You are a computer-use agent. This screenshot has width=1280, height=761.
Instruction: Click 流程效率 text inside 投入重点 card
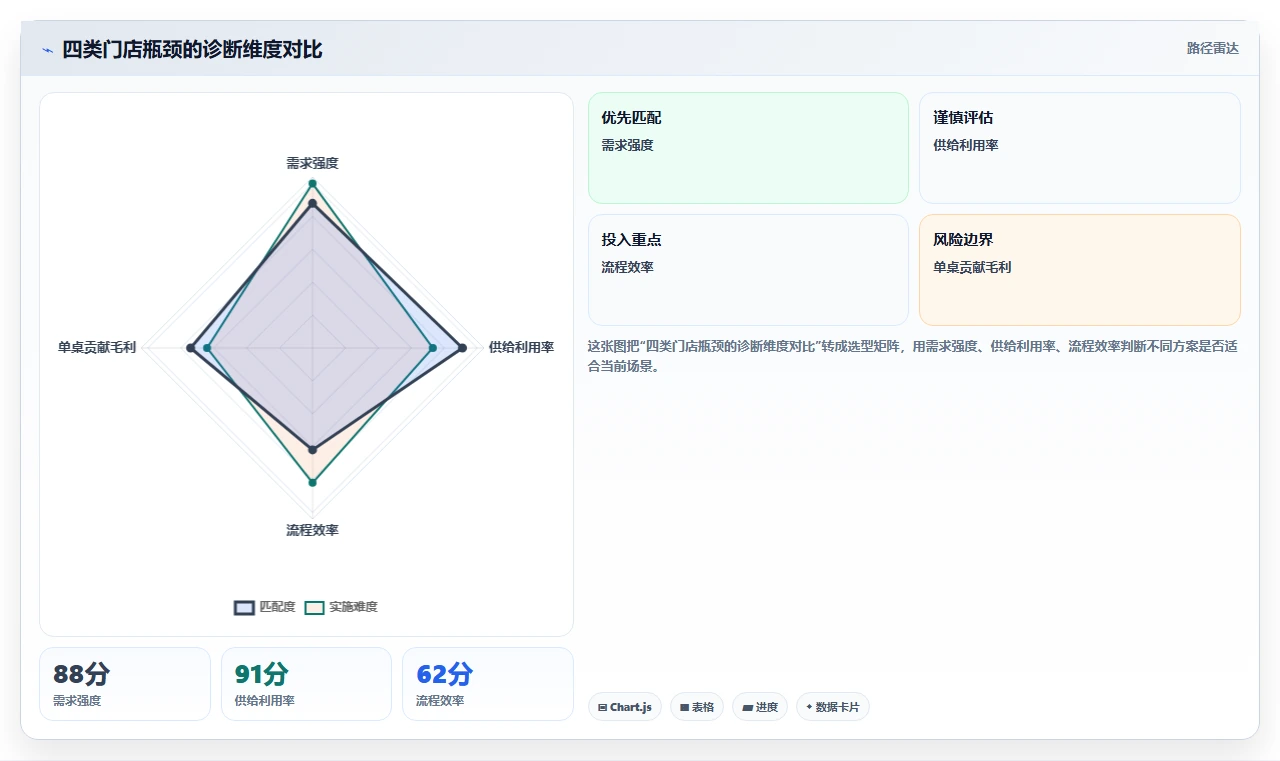[627, 267]
